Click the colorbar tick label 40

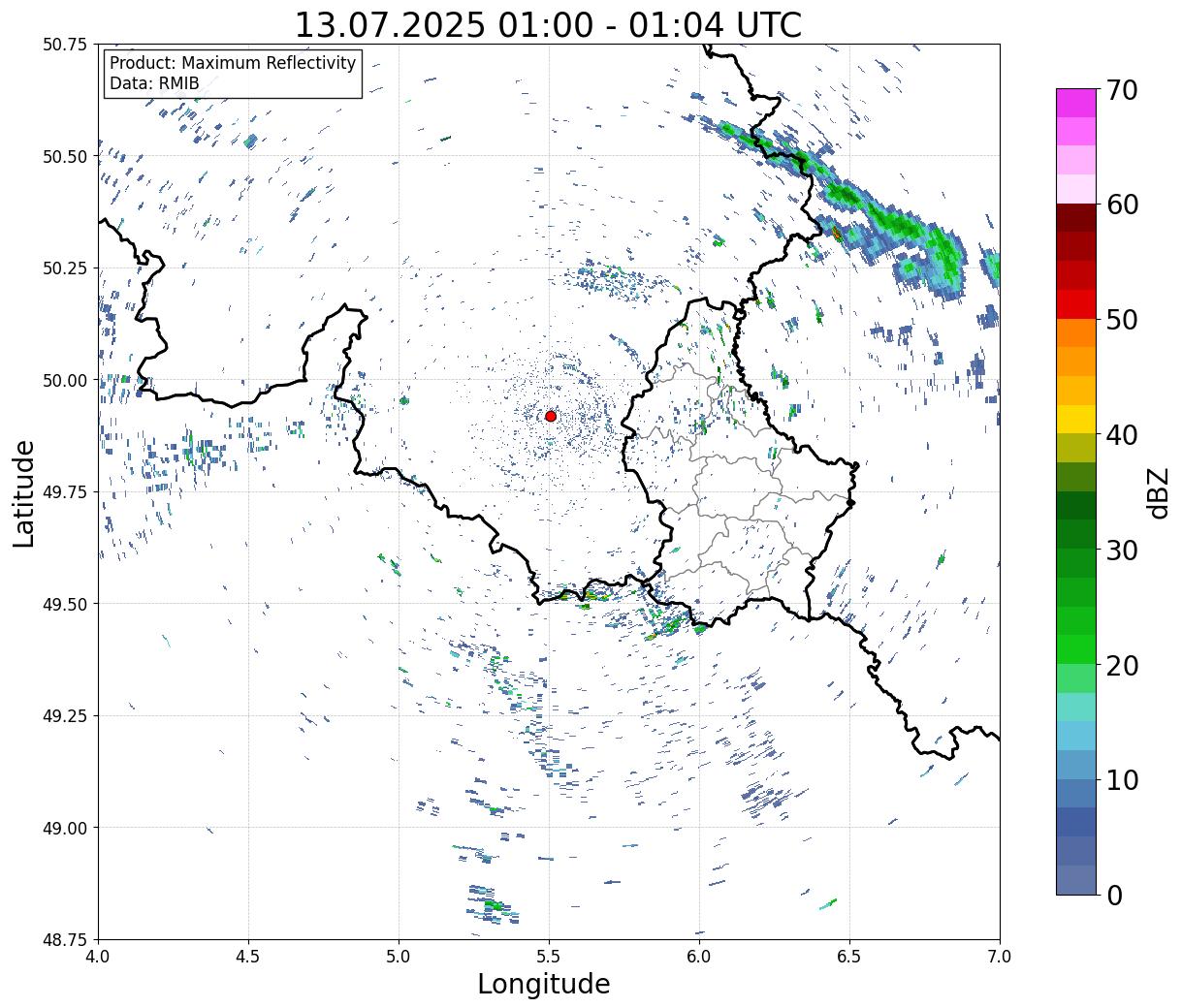[x=1122, y=435]
